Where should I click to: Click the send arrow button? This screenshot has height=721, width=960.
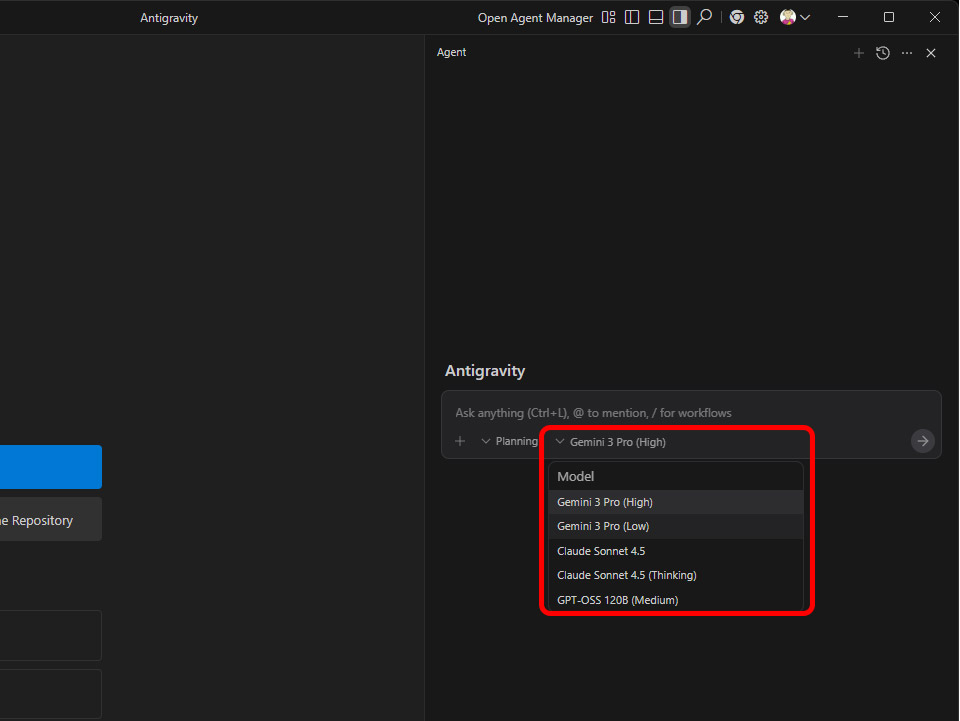coord(923,441)
